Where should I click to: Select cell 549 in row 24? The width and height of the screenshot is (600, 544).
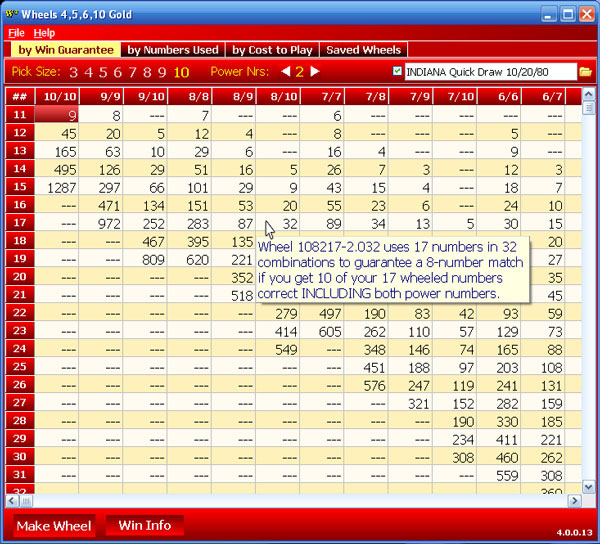278,350
